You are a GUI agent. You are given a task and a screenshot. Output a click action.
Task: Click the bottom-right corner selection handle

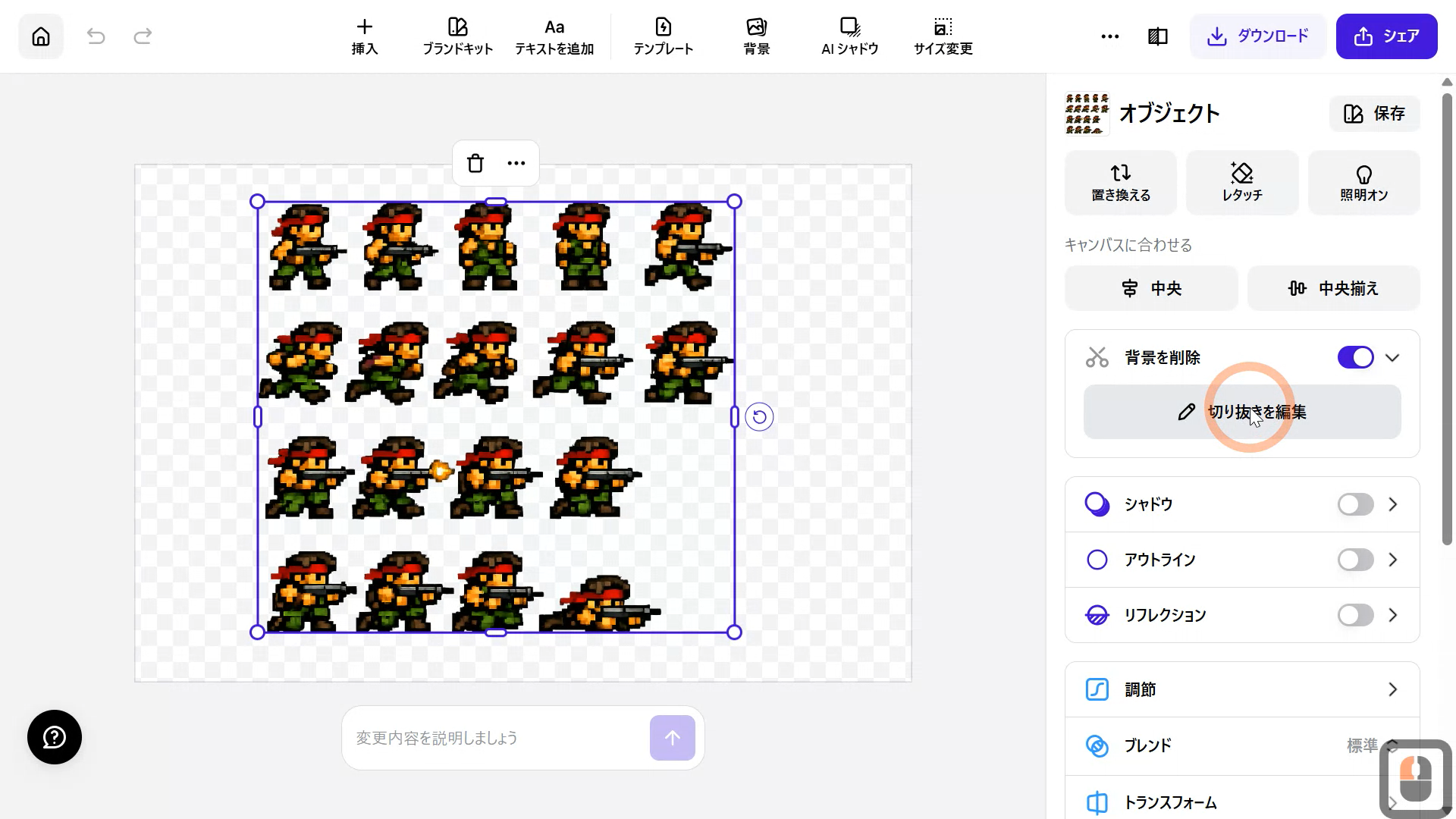tap(734, 632)
